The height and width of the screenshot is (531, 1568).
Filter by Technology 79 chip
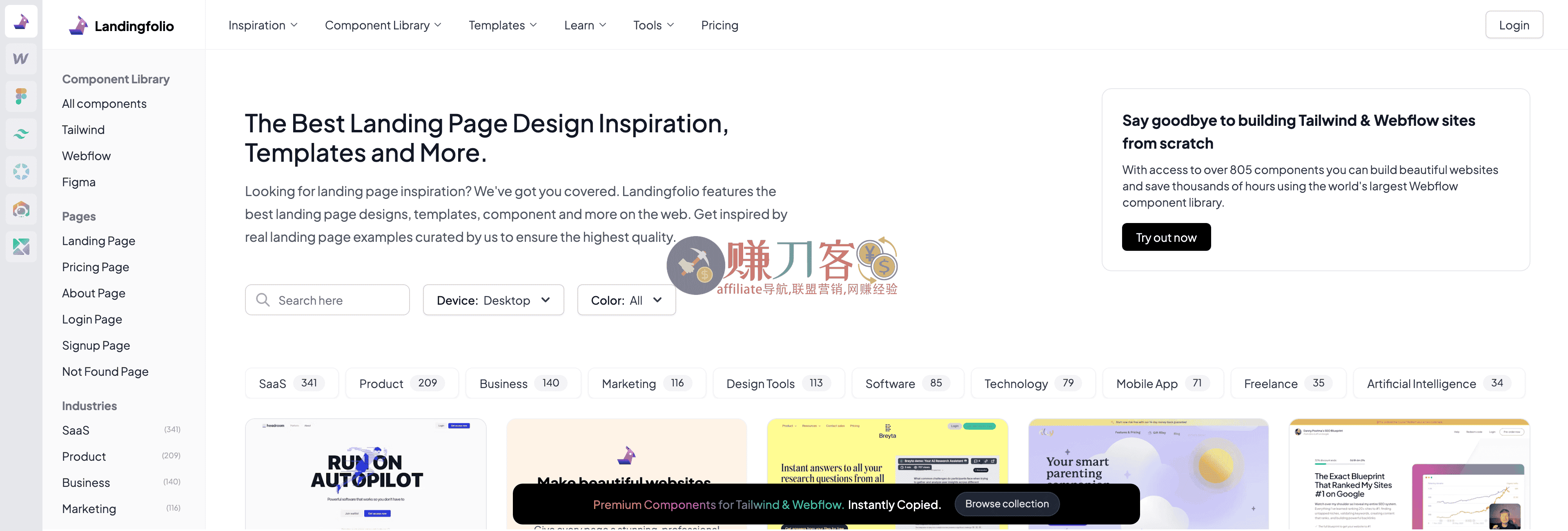pos(1033,384)
